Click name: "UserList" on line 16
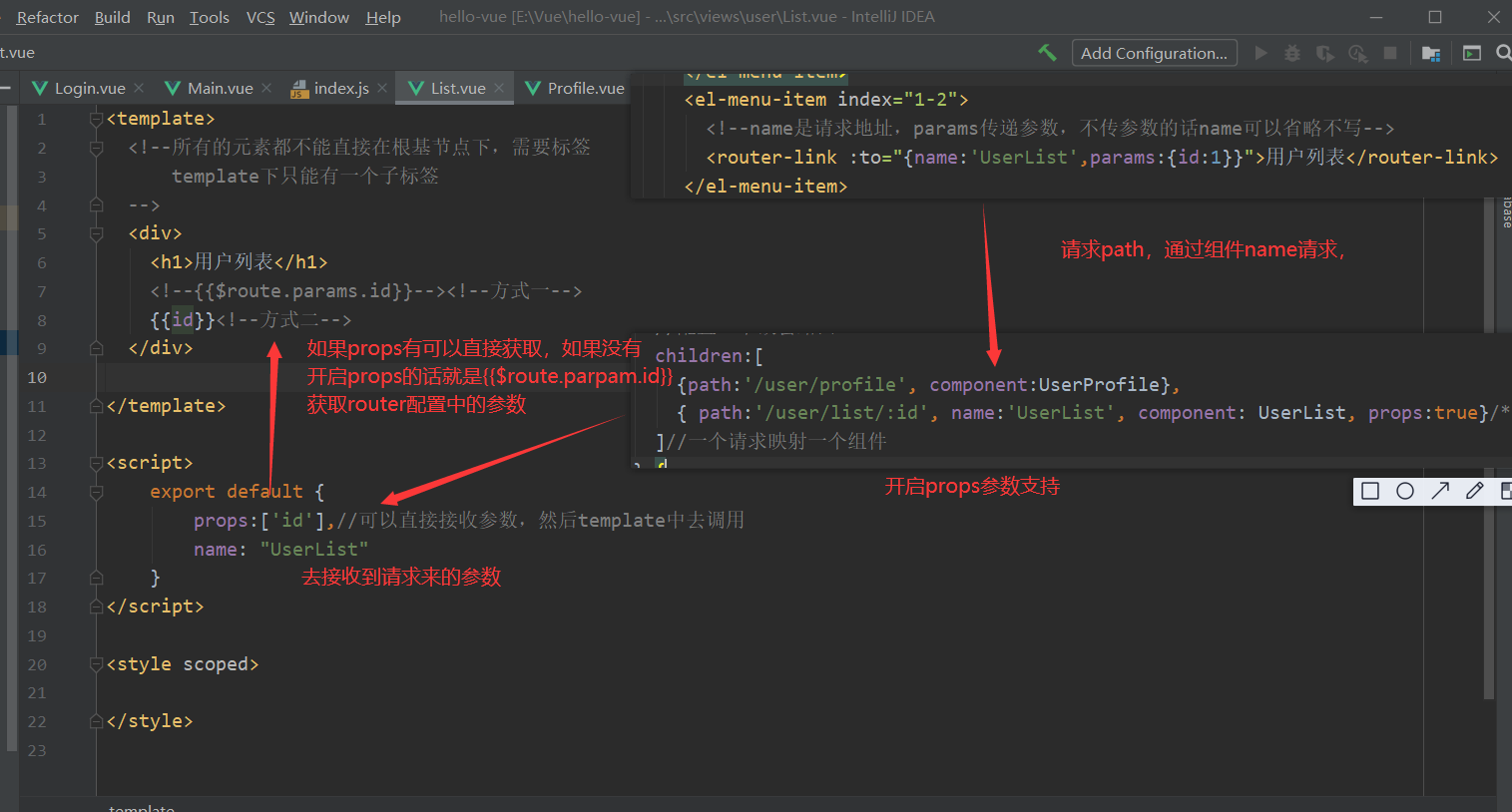1512x812 pixels. coord(280,550)
